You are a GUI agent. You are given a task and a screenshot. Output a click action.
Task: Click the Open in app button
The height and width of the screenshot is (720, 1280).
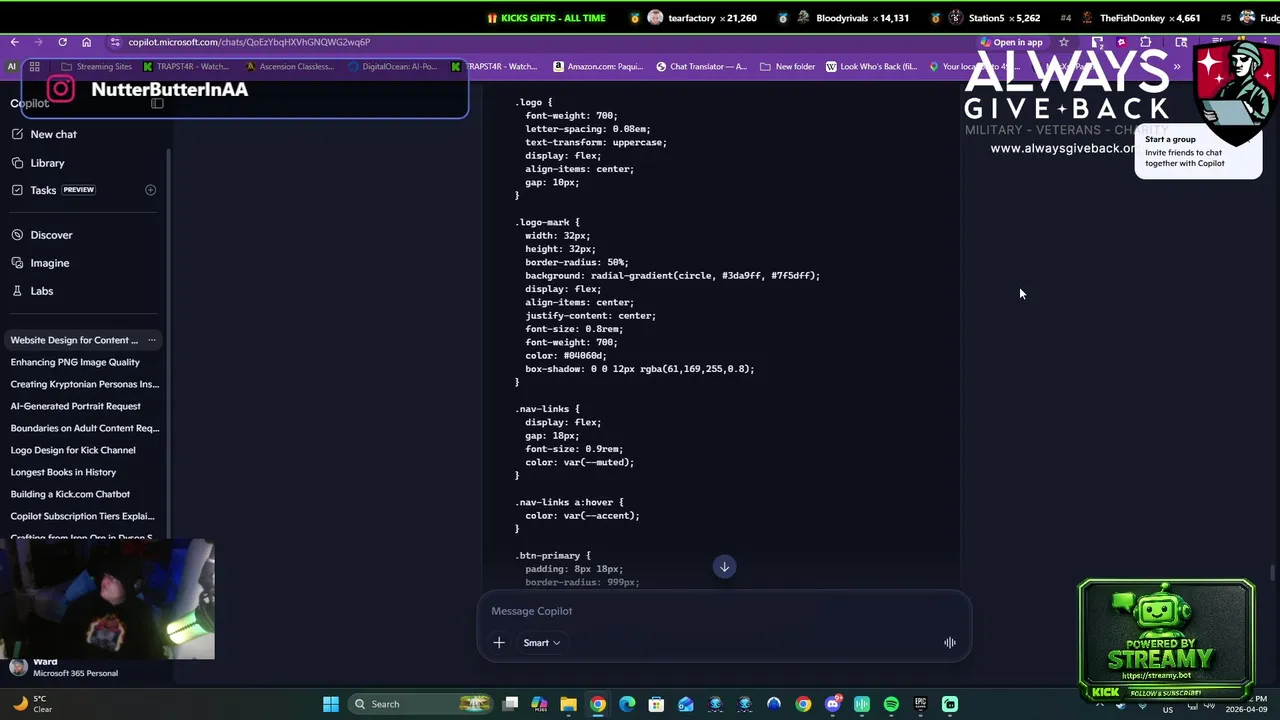(1011, 42)
